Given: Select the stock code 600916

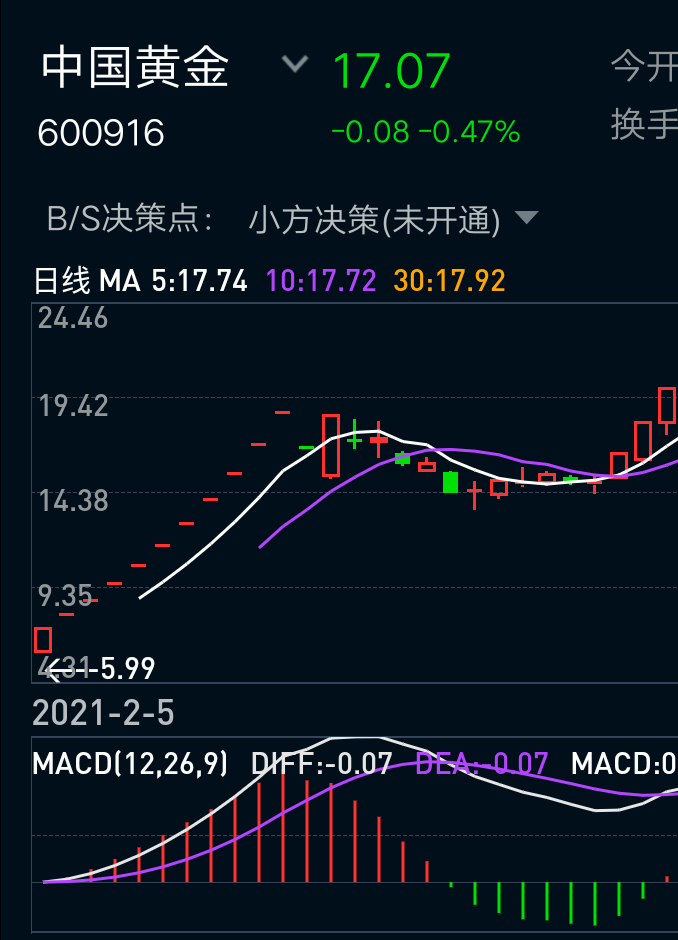Looking at the screenshot, I should (x=101, y=133).
